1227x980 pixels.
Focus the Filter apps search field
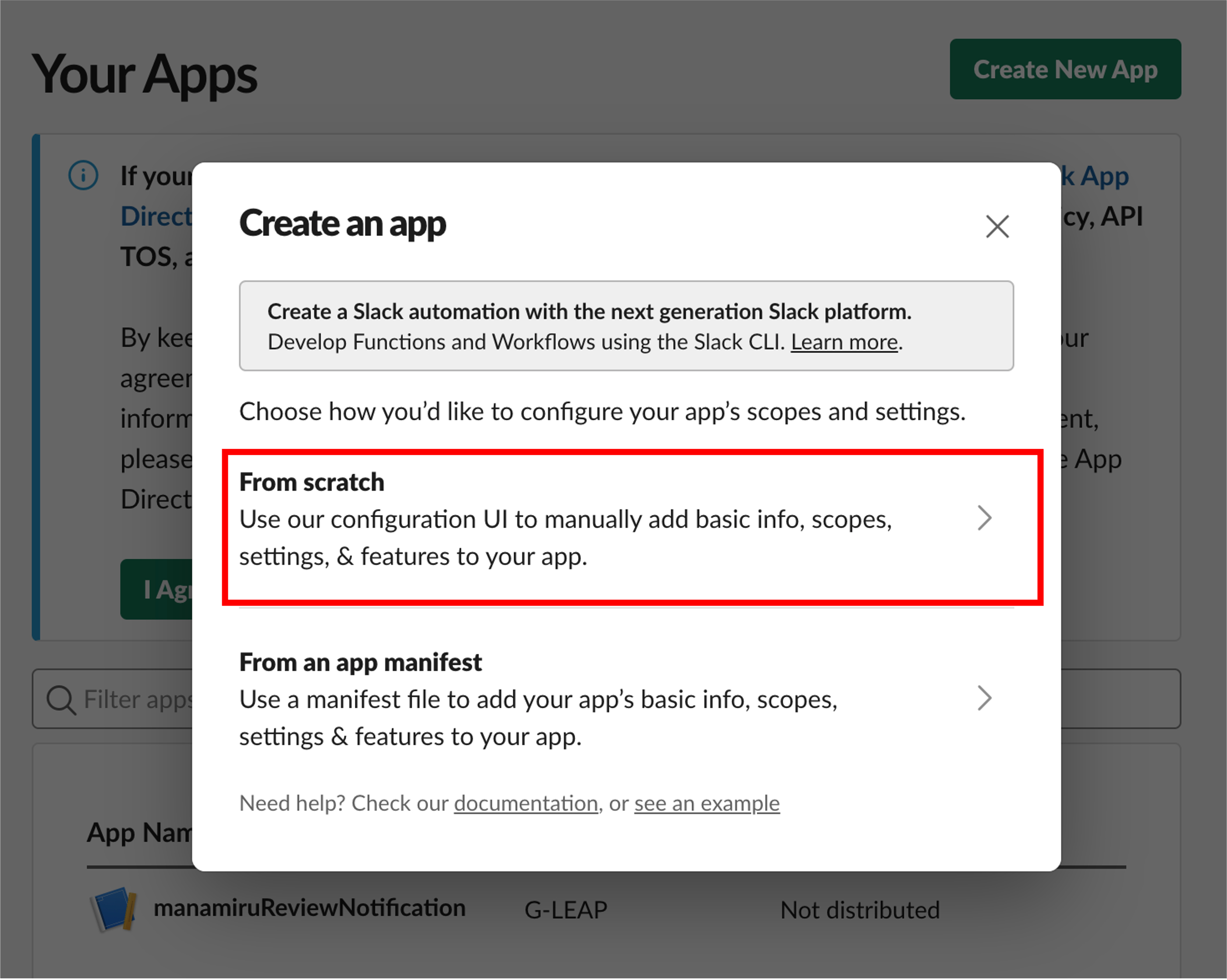point(137,699)
